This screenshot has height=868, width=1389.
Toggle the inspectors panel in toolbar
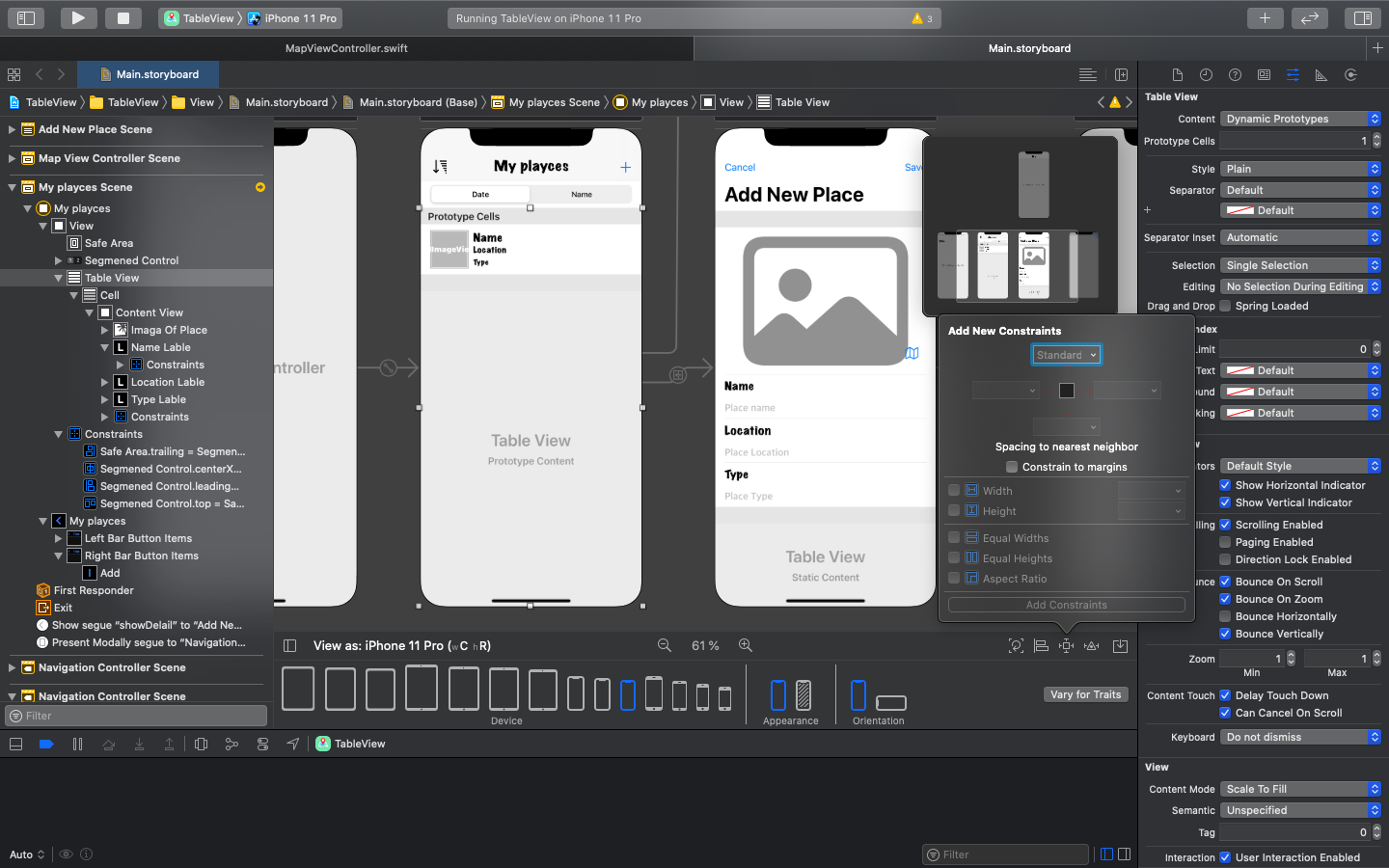click(1363, 17)
